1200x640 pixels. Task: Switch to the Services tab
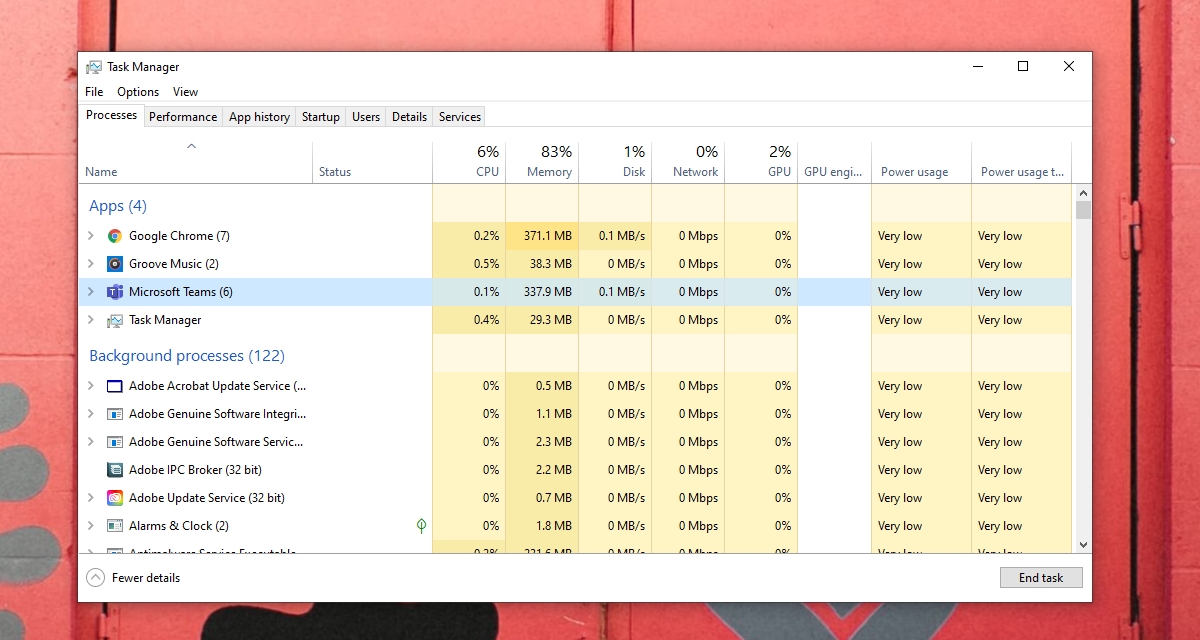click(460, 117)
